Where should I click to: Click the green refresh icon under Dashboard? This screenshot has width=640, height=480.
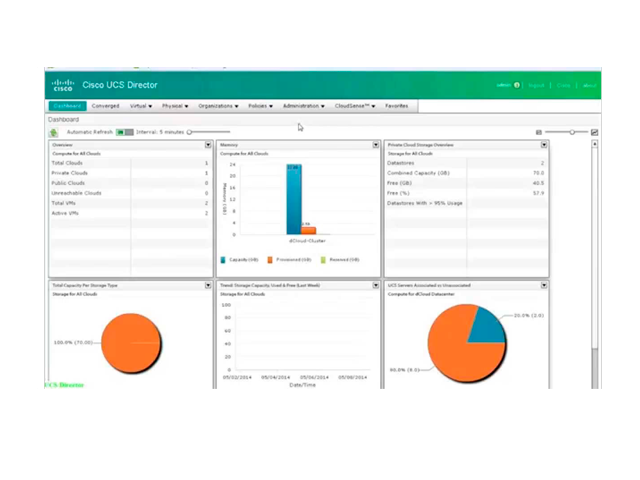(x=53, y=132)
